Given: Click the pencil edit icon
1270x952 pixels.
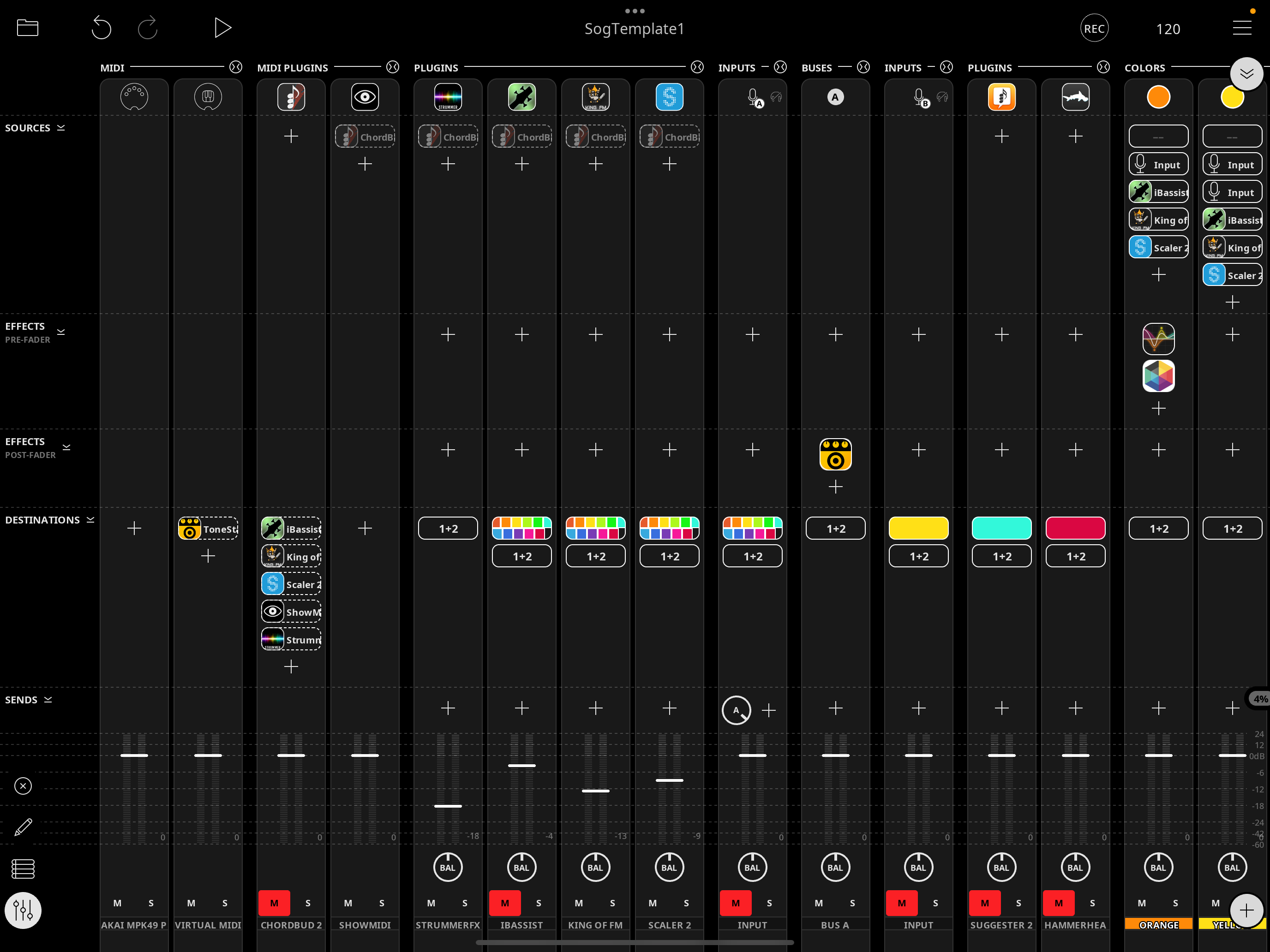Looking at the screenshot, I should point(23,827).
